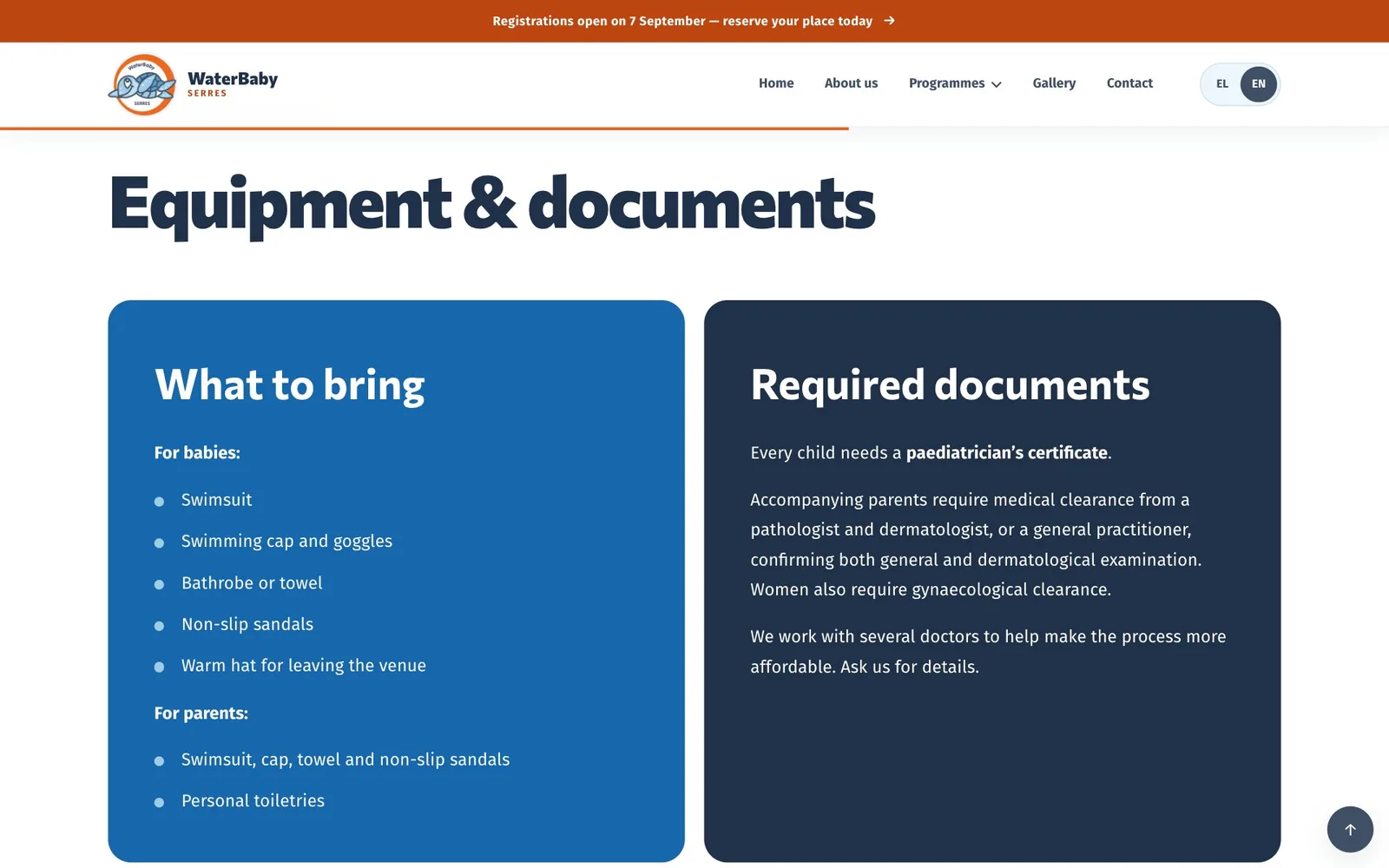
Task: Switch language to EL
Action: (x=1222, y=84)
